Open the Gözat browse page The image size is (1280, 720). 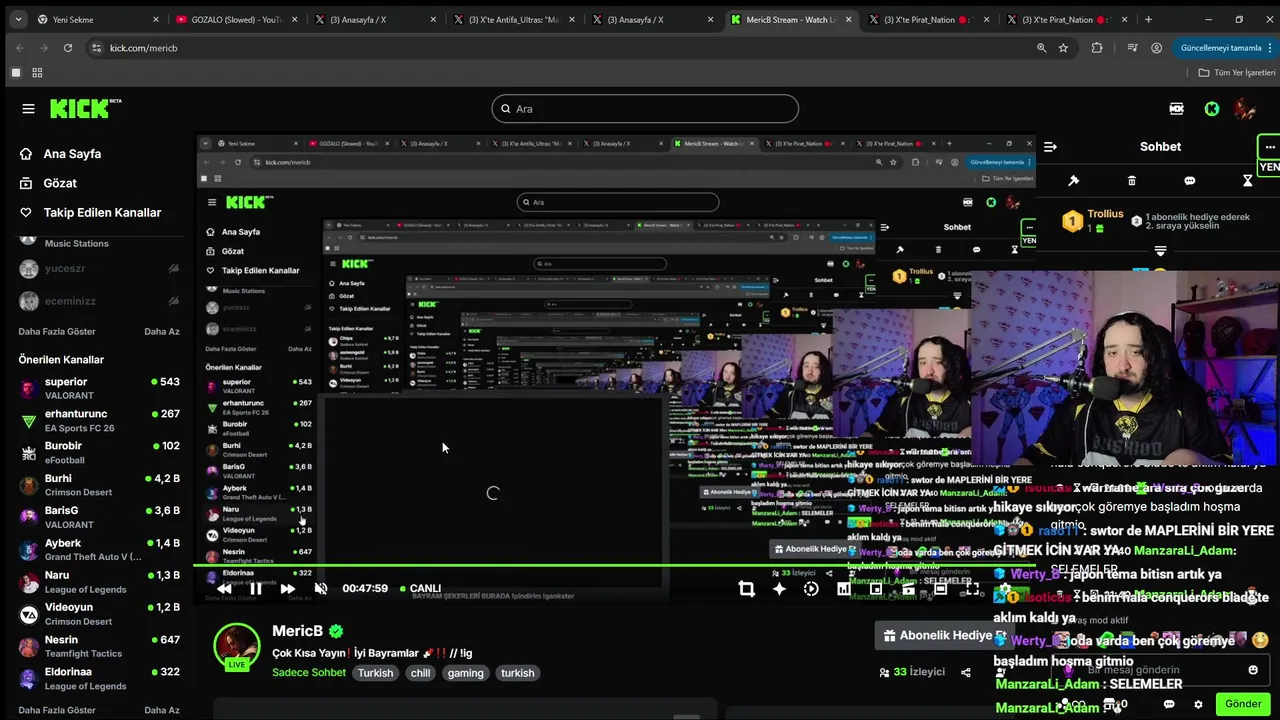60,183
